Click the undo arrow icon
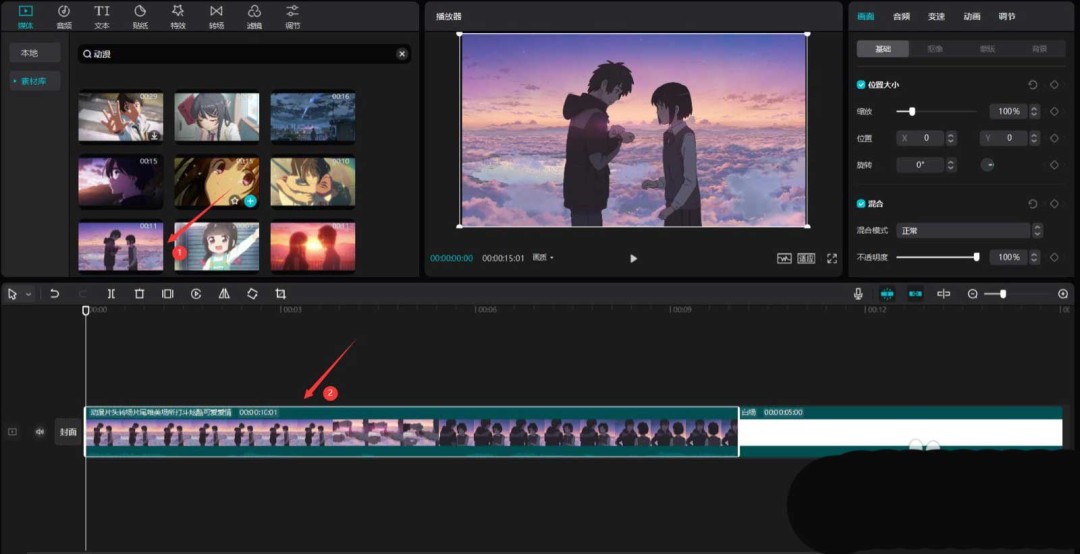The width and height of the screenshot is (1080, 554). (x=54, y=294)
